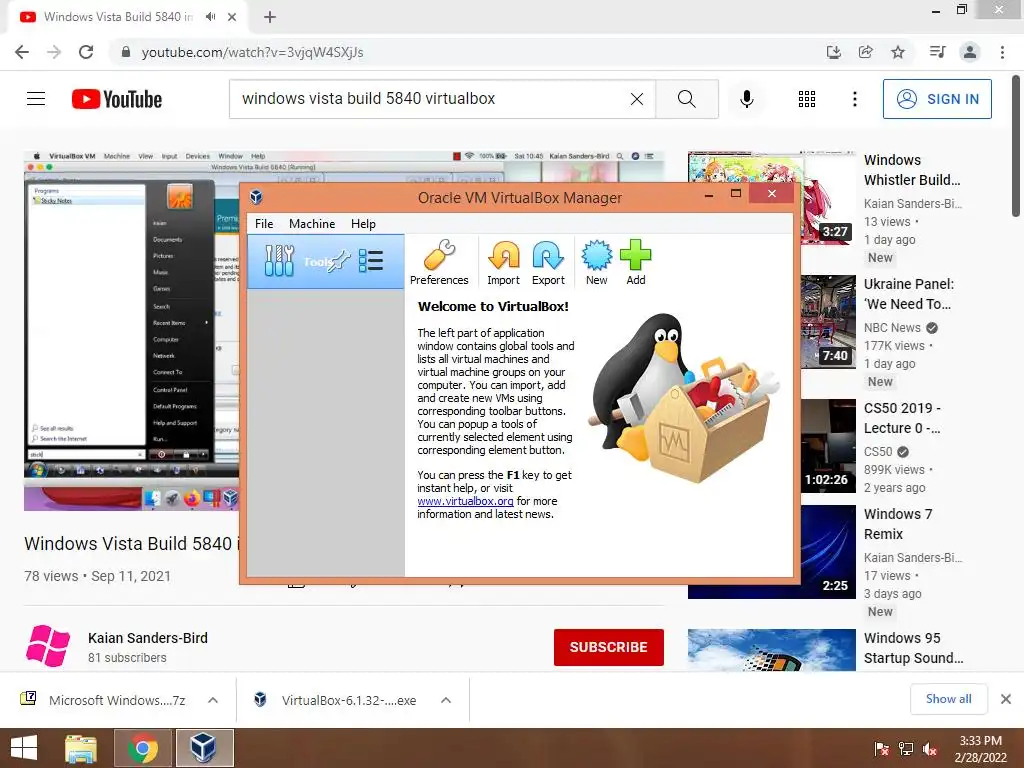Open the File menu in VirtualBox
Screen dimensions: 1024x768
click(264, 223)
